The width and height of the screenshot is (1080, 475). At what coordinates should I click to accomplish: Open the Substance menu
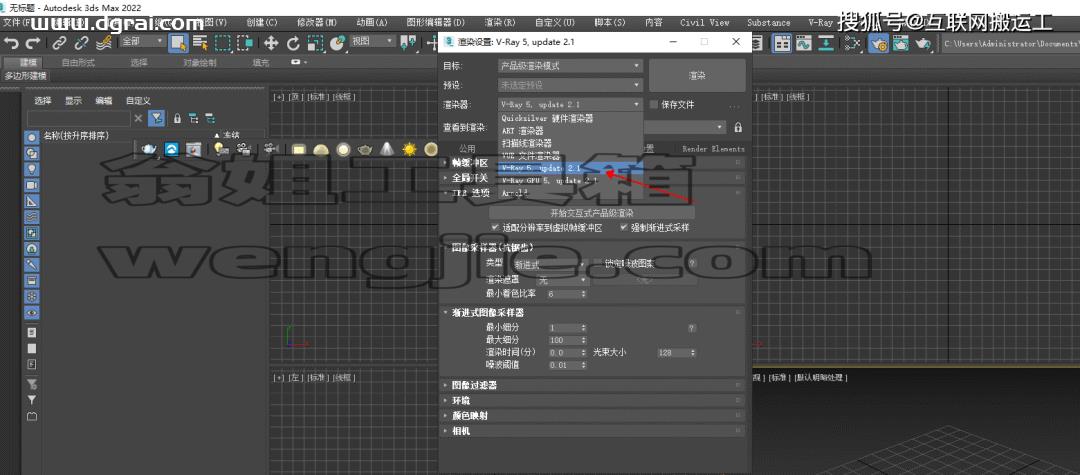pyautogui.click(x=769, y=23)
